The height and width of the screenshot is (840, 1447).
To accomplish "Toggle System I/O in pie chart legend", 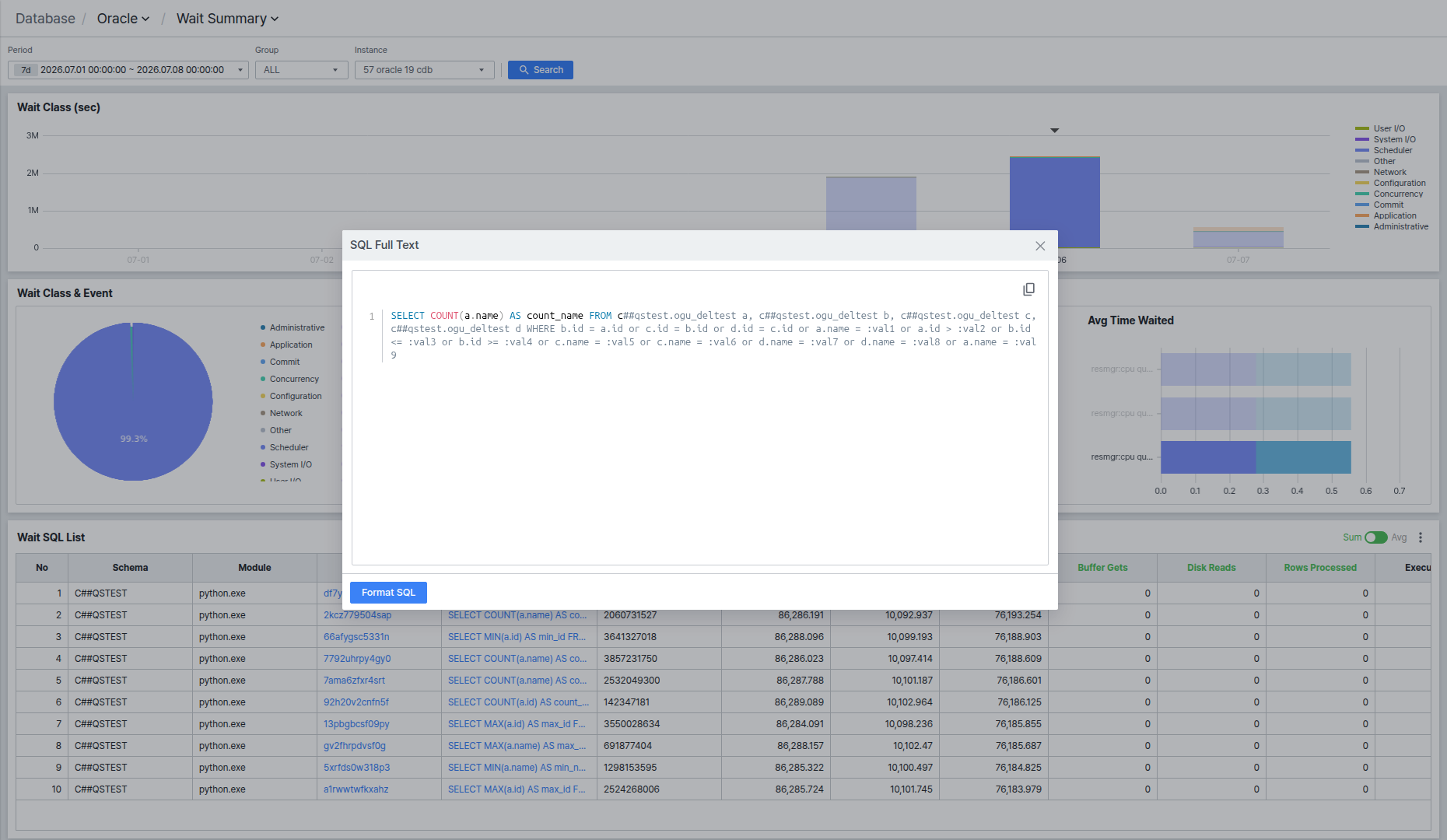I will (x=286, y=464).
